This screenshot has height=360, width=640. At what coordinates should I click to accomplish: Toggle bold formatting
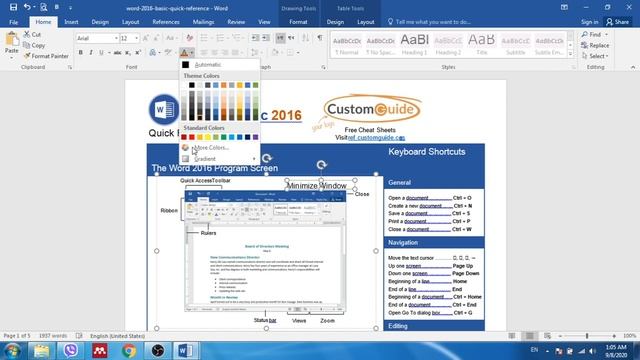pos(80,52)
